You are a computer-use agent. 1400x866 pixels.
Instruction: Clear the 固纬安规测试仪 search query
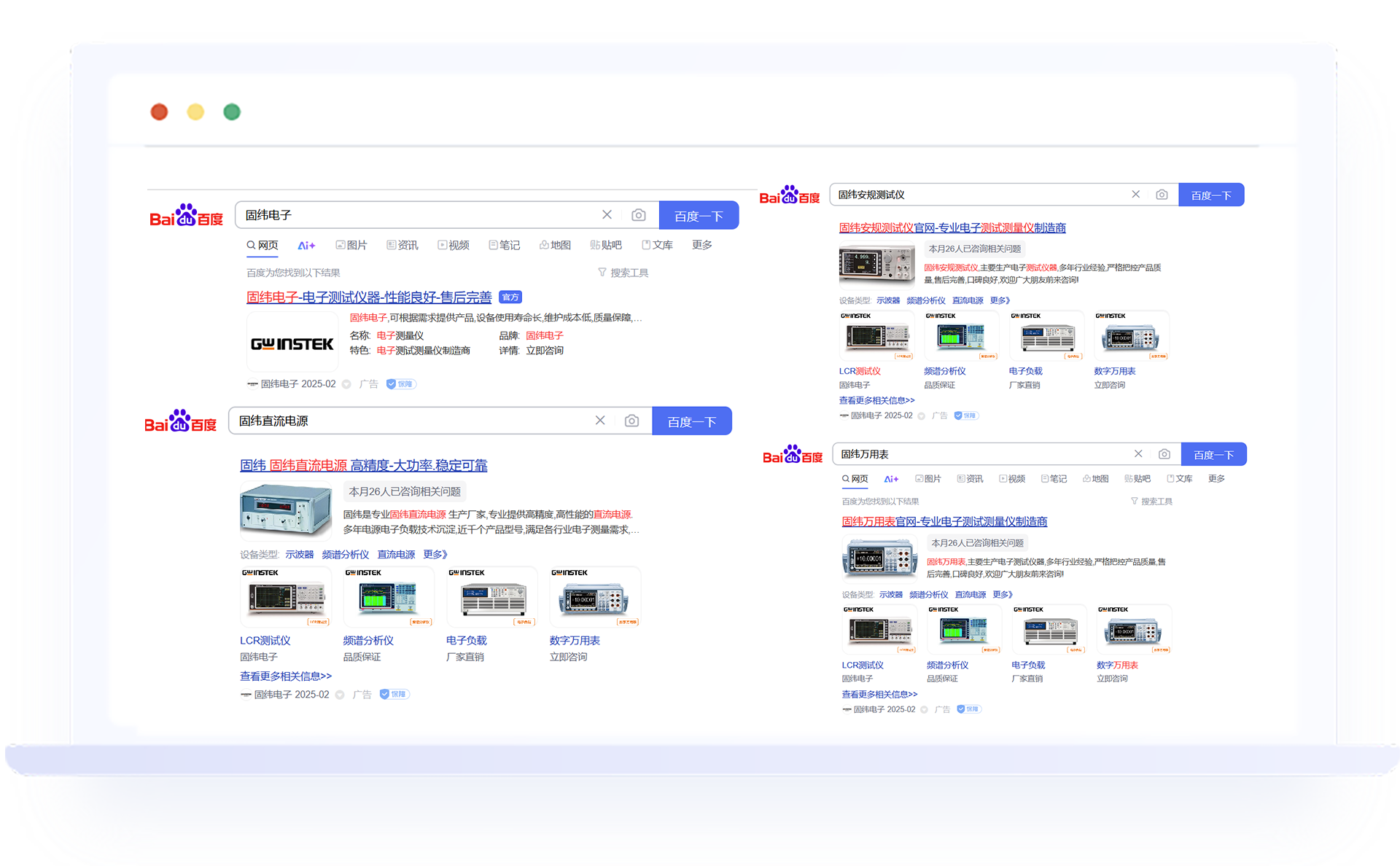point(1135,195)
